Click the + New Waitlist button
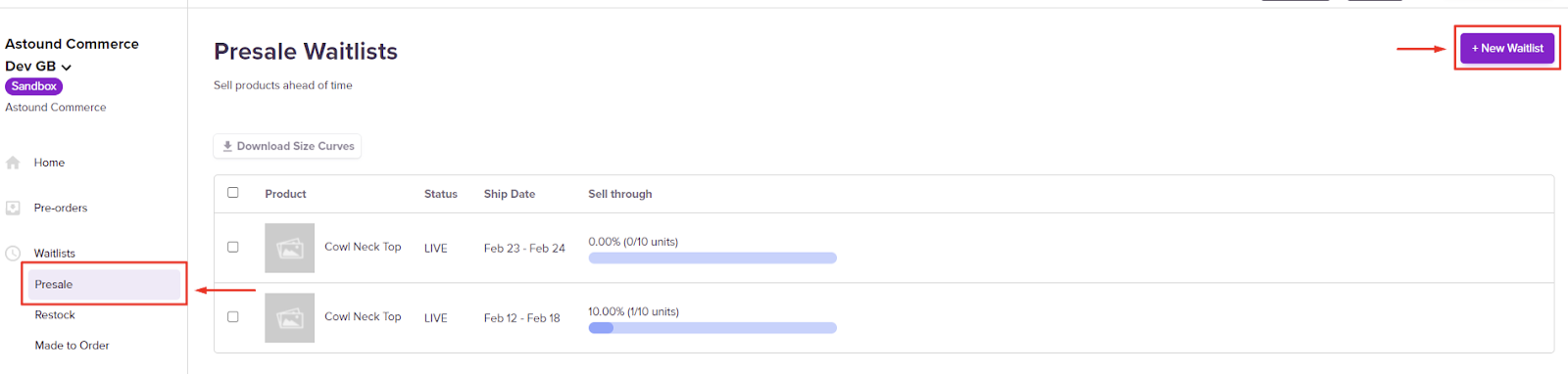 (1507, 48)
